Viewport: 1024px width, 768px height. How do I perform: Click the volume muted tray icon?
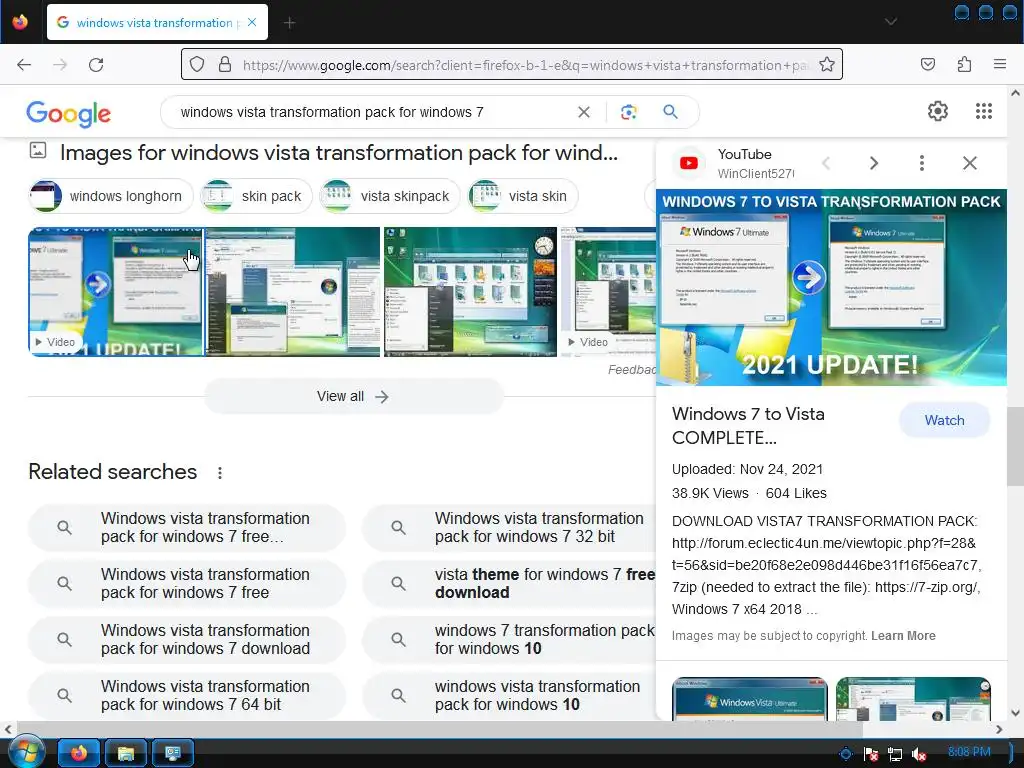click(x=919, y=754)
